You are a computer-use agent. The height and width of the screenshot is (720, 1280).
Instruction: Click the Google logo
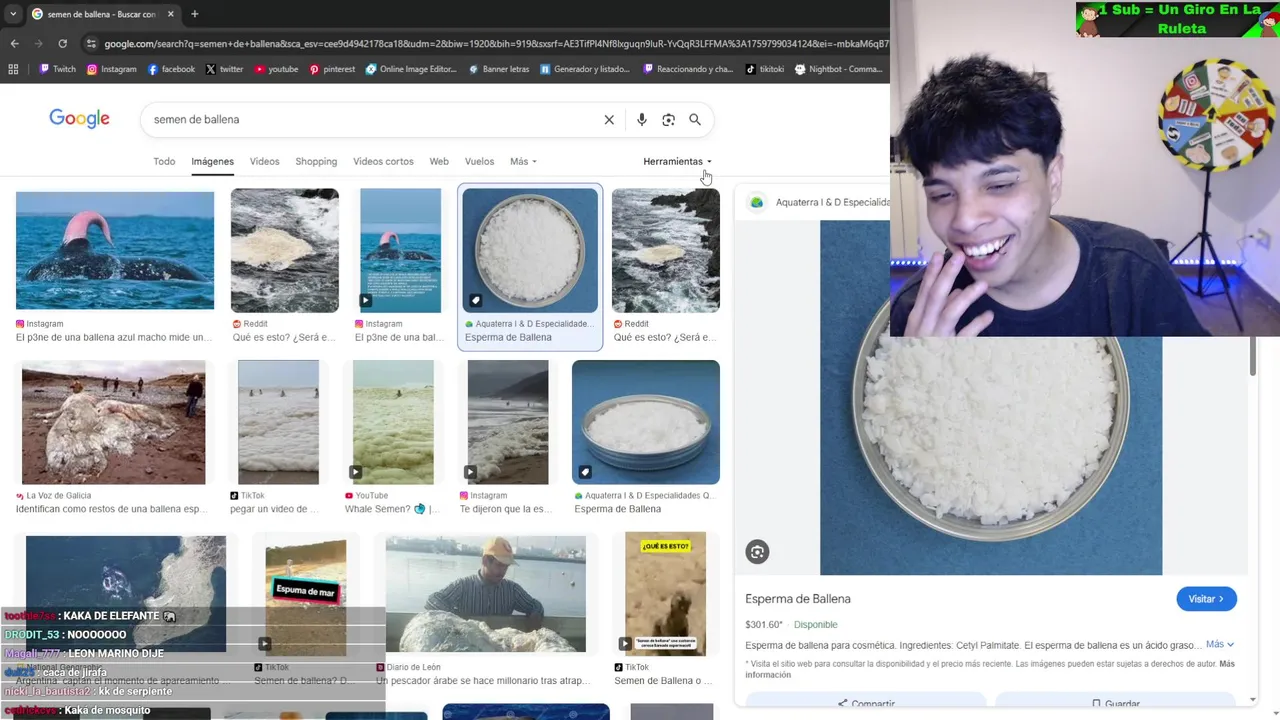[79, 119]
